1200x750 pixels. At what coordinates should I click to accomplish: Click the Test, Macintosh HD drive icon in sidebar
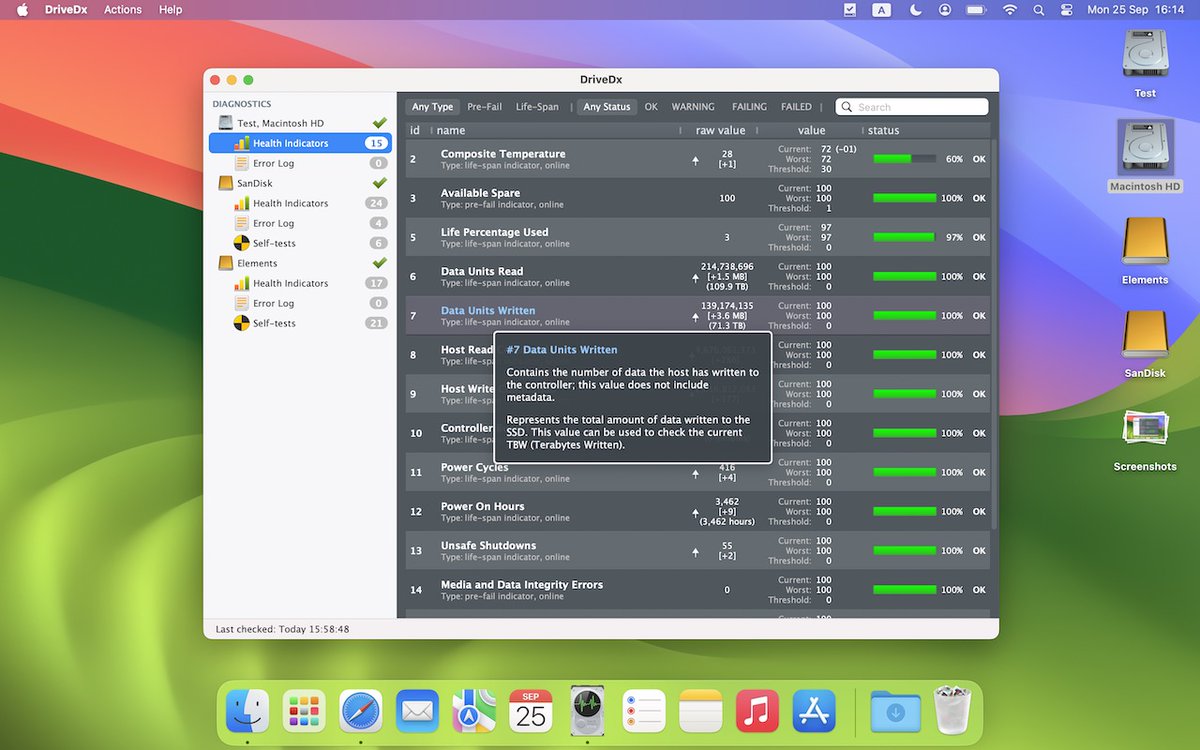coord(226,123)
